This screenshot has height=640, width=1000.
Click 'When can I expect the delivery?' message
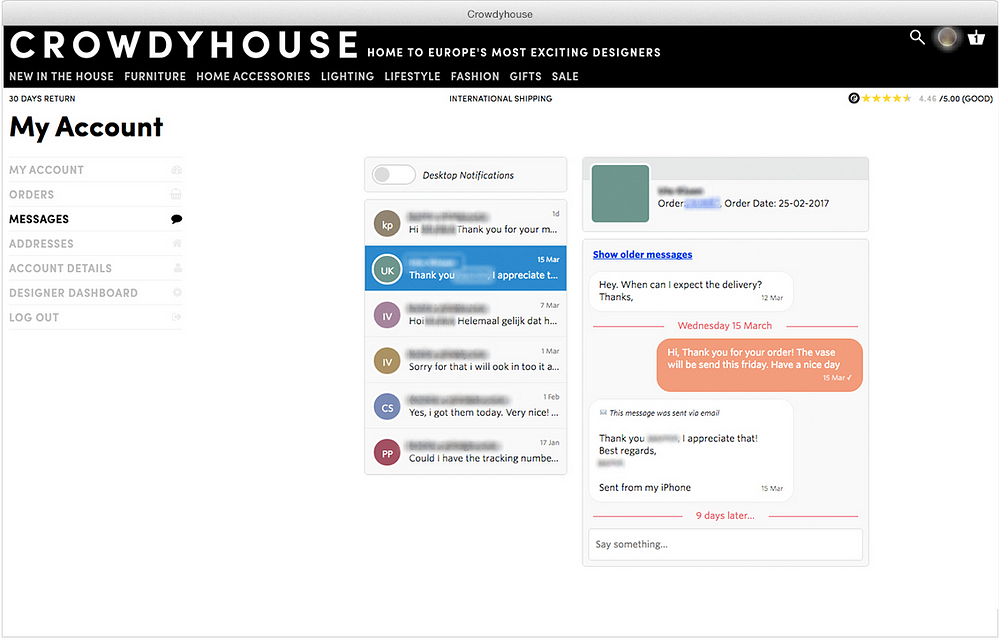pos(691,291)
